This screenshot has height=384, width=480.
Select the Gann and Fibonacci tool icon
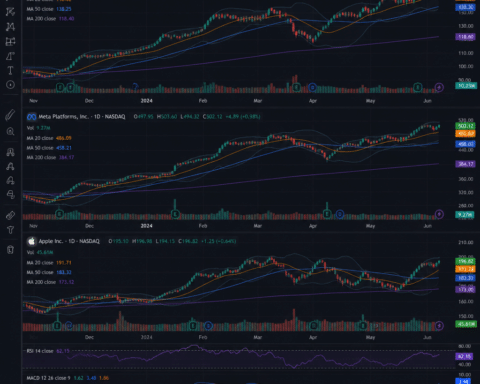click(10, 12)
